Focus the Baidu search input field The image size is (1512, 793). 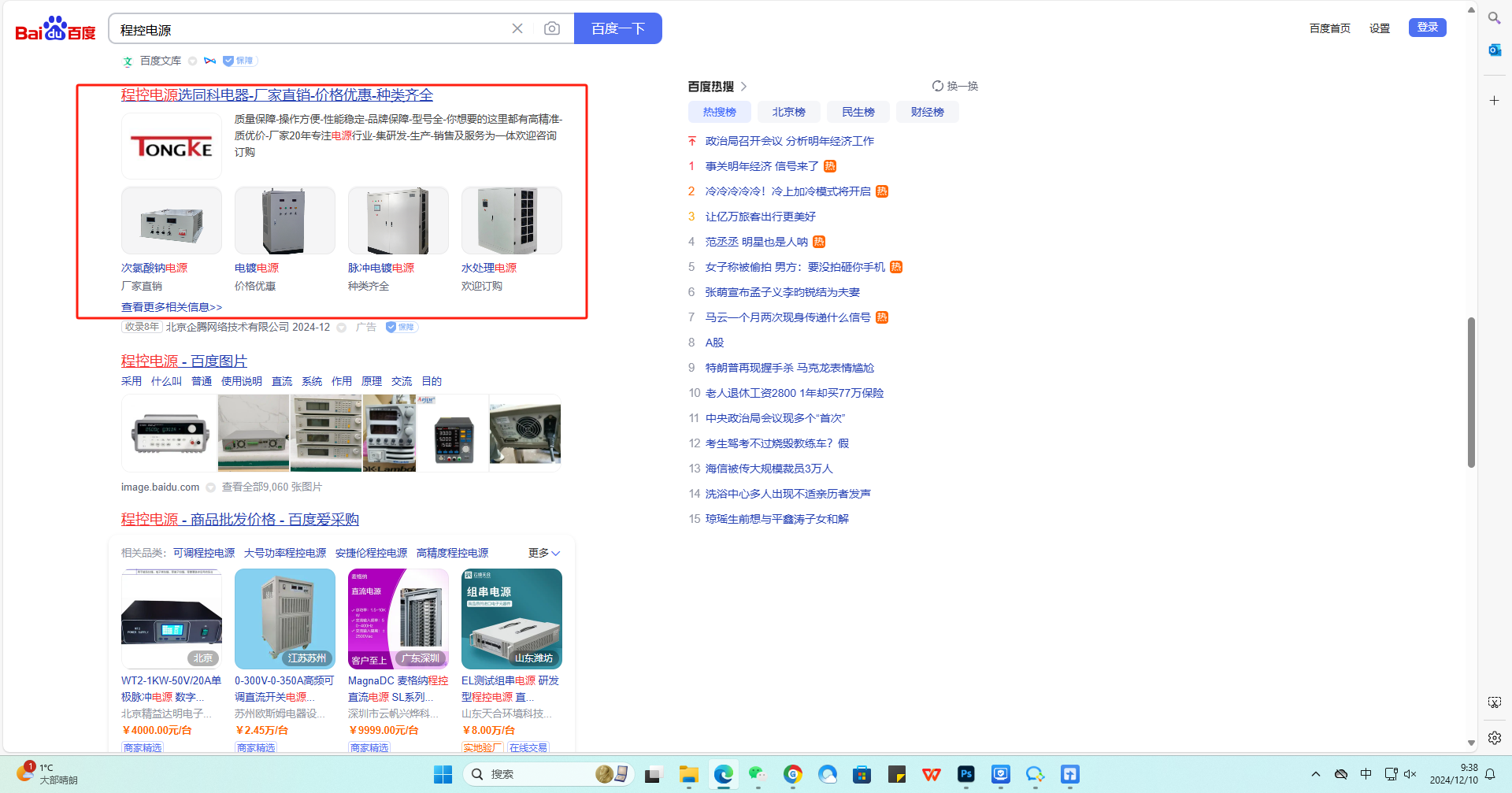[311, 29]
